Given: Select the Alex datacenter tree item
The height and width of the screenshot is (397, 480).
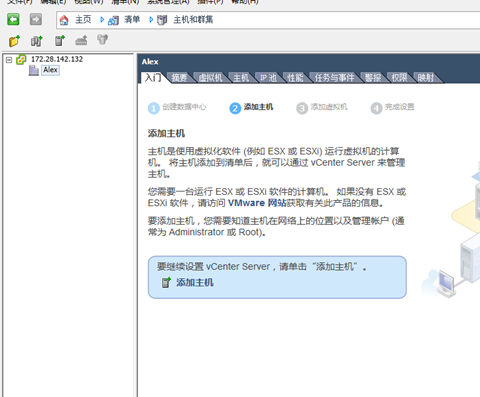Looking at the screenshot, I should 50,70.
